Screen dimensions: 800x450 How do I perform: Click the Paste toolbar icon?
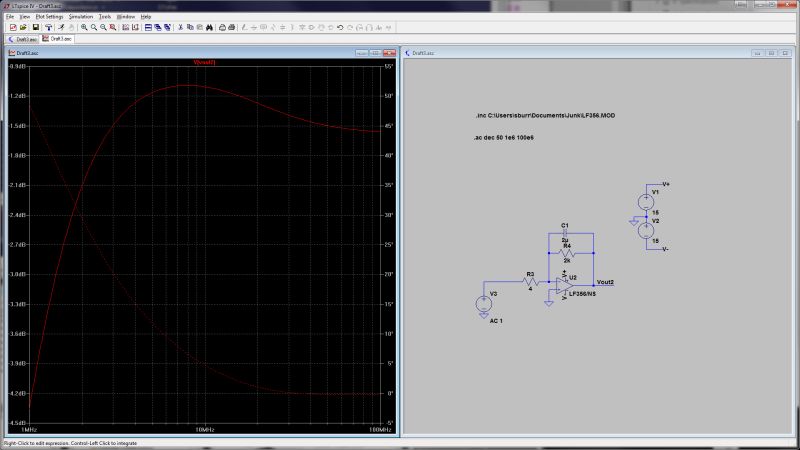click(x=199, y=27)
